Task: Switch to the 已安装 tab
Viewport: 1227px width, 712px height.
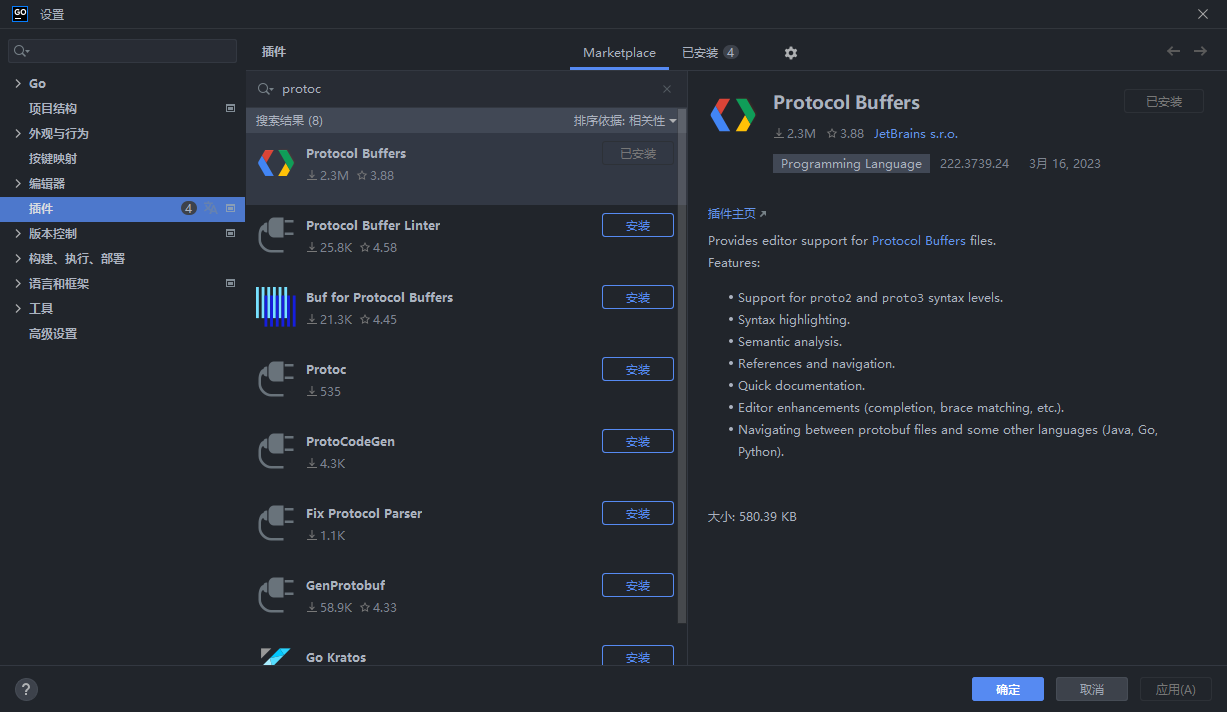Action: pos(710,52)
